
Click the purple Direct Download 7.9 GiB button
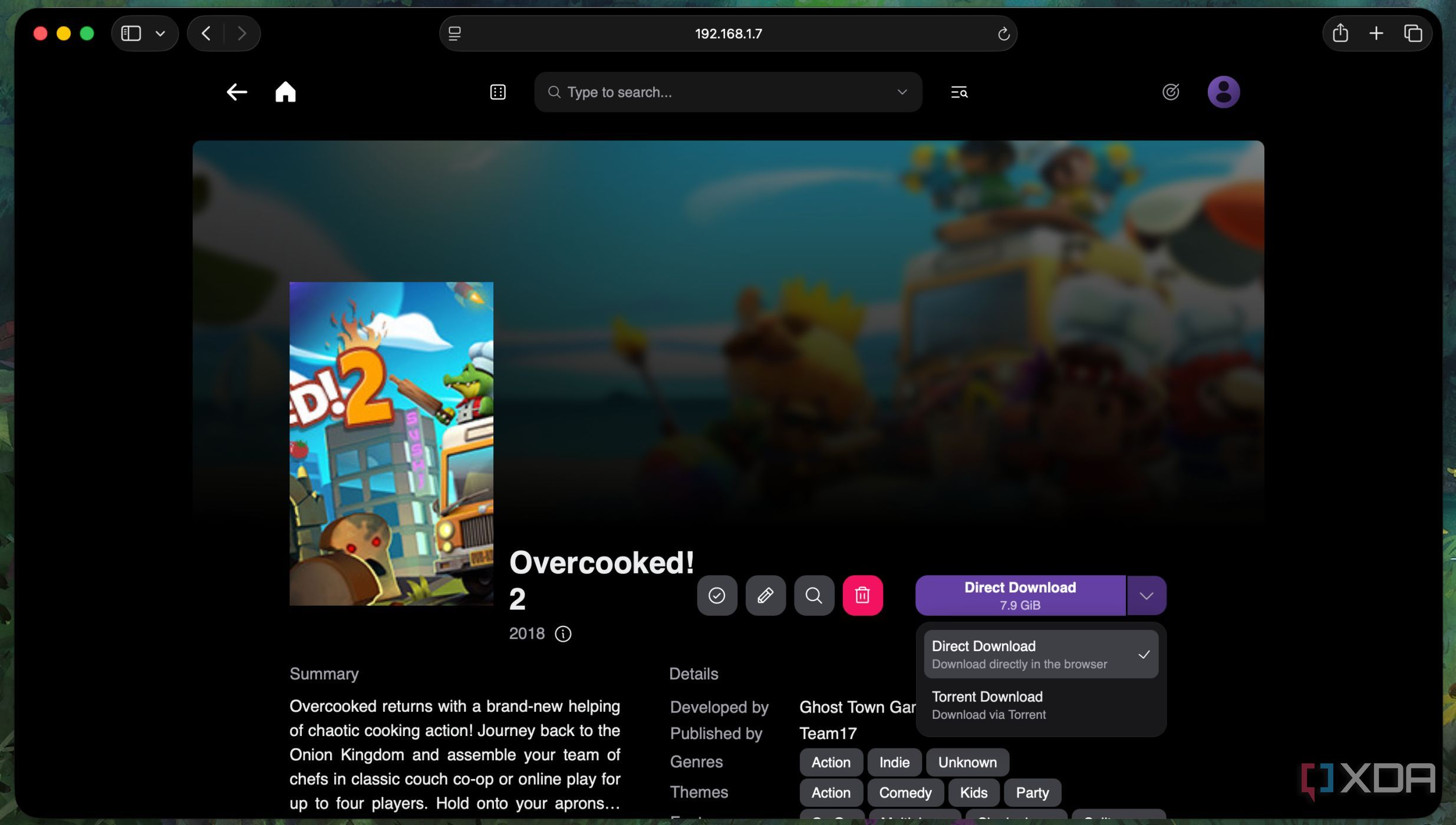pyautogui.click(x=1020, y=595)
